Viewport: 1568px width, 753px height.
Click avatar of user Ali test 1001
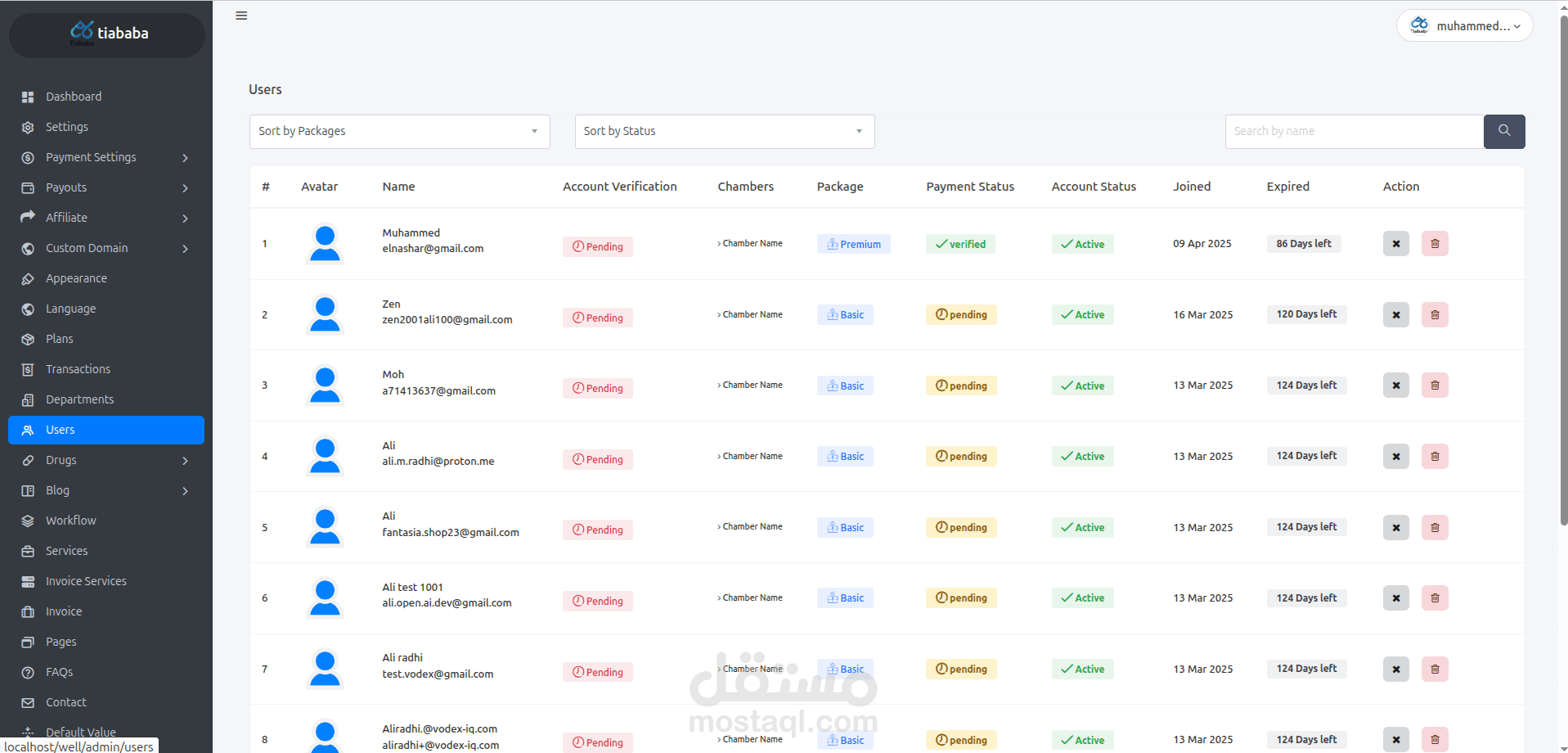tap(325, 598)
